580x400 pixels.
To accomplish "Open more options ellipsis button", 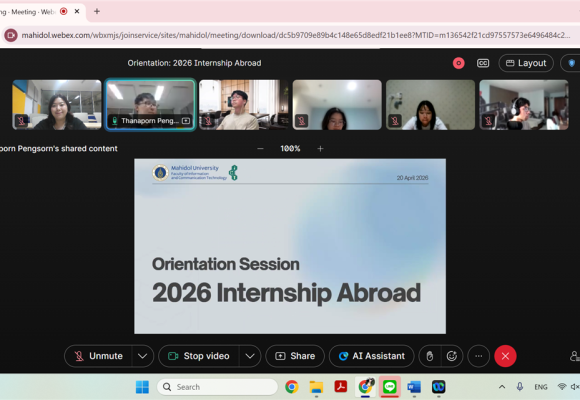I will (479, 356).
